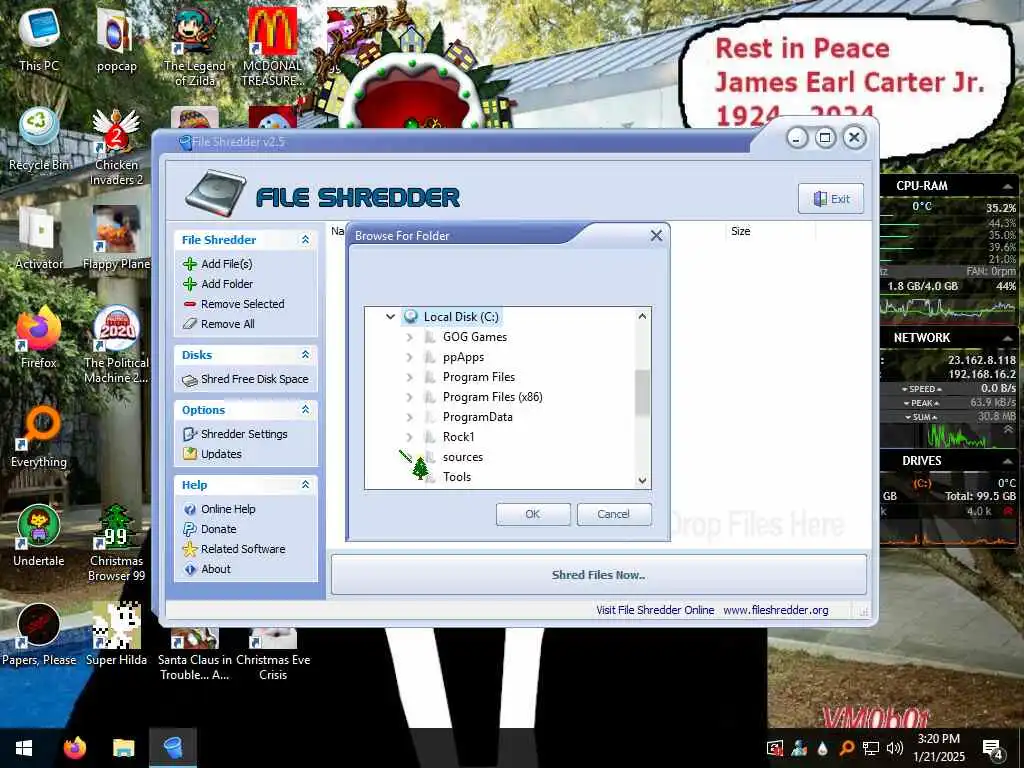Viewport: 1024px width, 768px height.
Task: Collapse the File Shredder sidebar panel
Action: (305, 240)
